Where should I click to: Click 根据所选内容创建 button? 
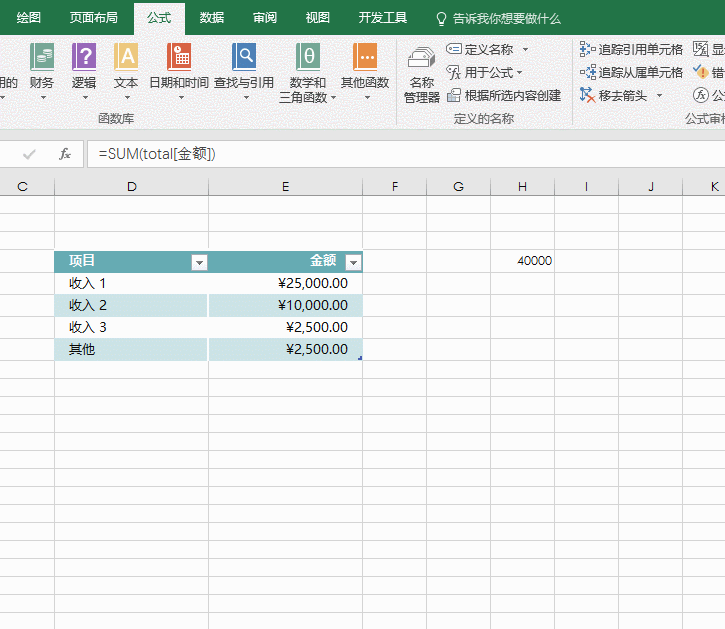pyautogui.click(x=504, y=95)
